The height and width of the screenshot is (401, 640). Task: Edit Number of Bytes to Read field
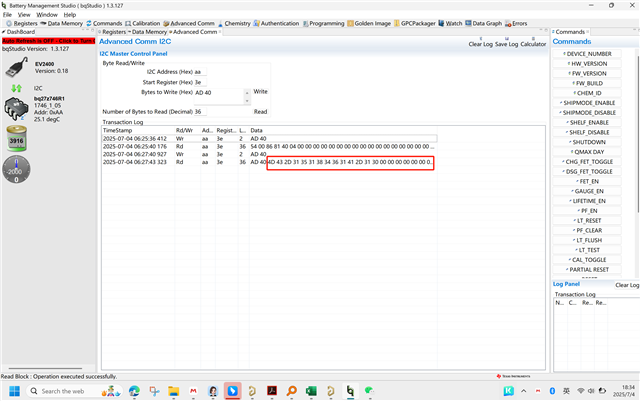pyautogui.click(x=200, y=111)
